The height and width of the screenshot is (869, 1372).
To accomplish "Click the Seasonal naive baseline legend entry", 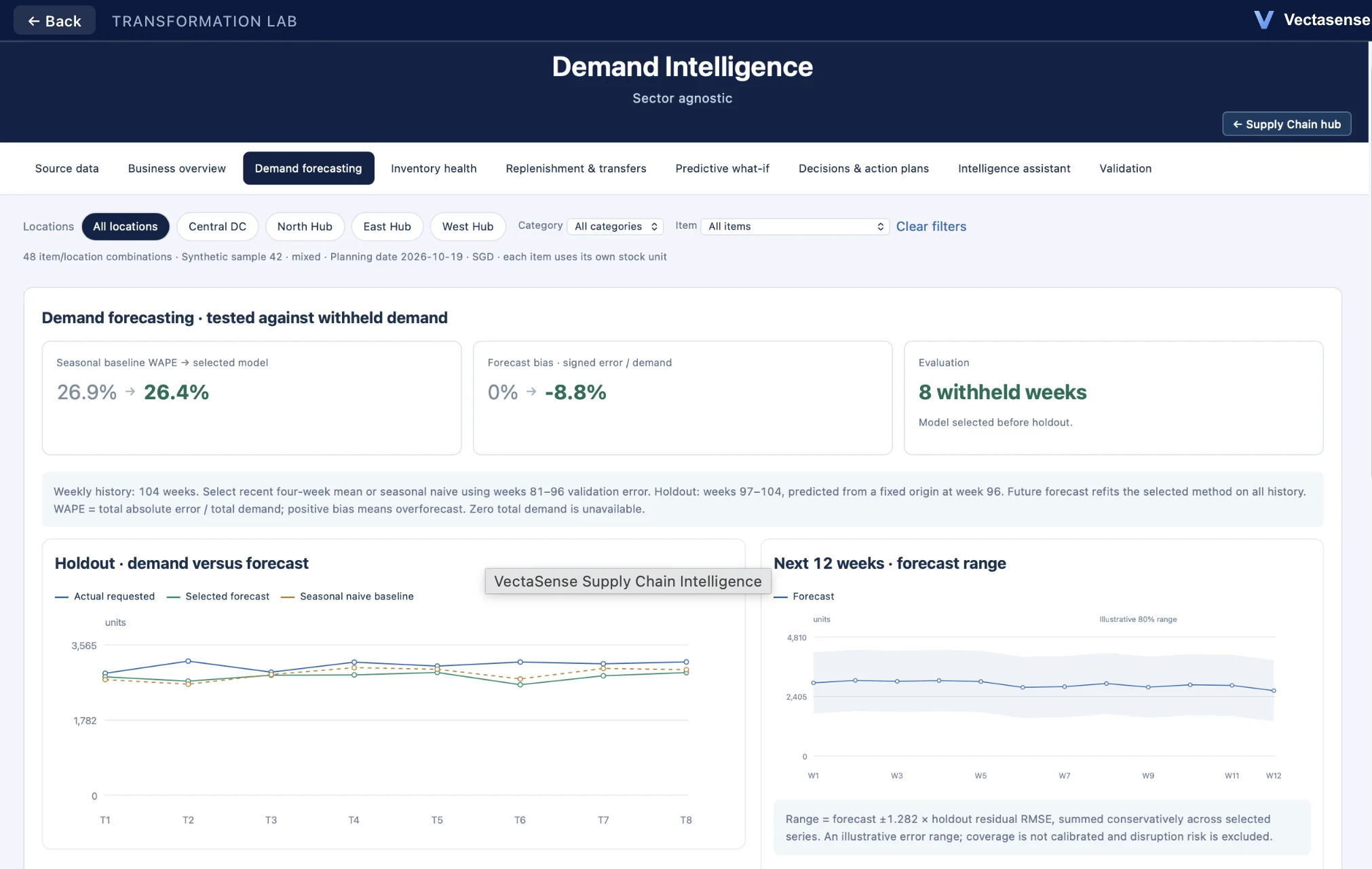I will point(347,596).
